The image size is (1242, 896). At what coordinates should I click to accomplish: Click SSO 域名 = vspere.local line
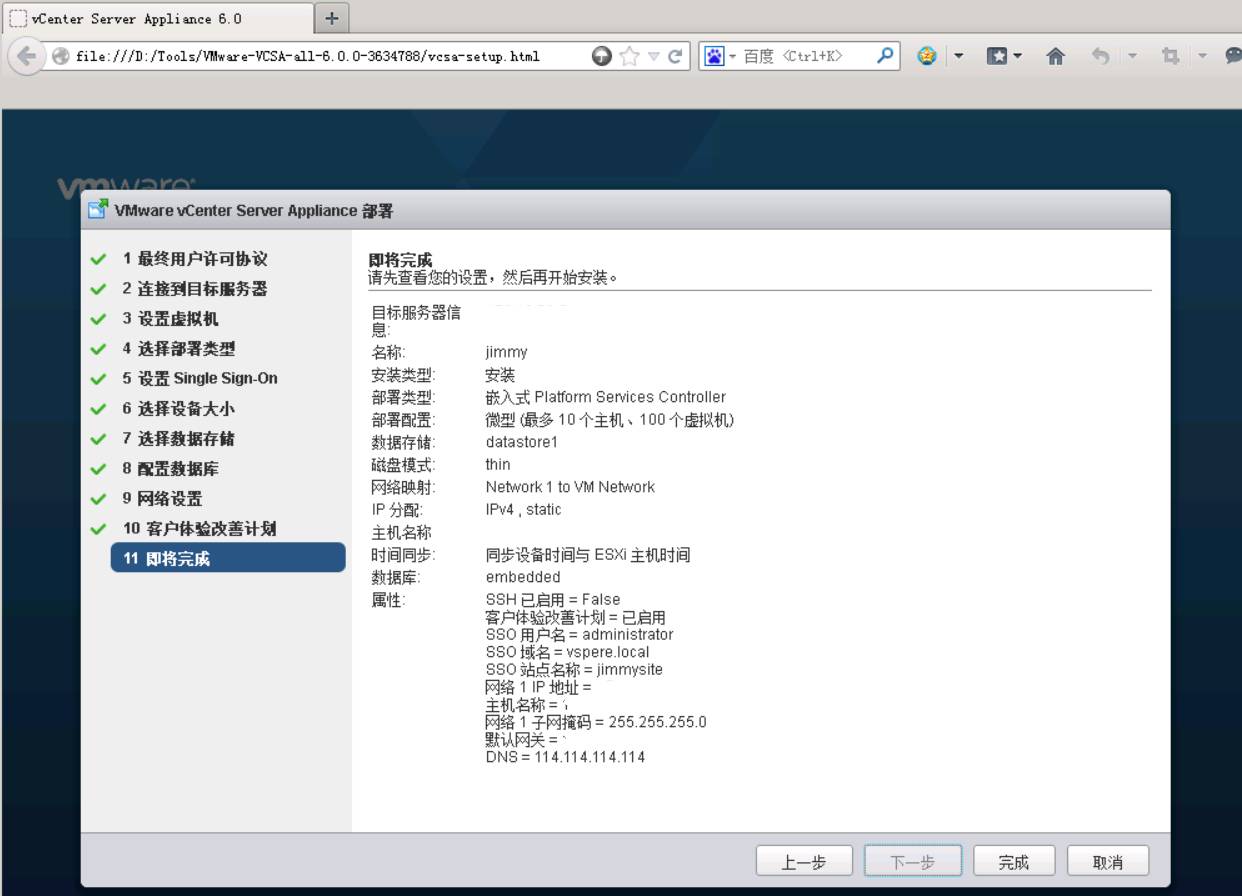(x=567, y=652)
